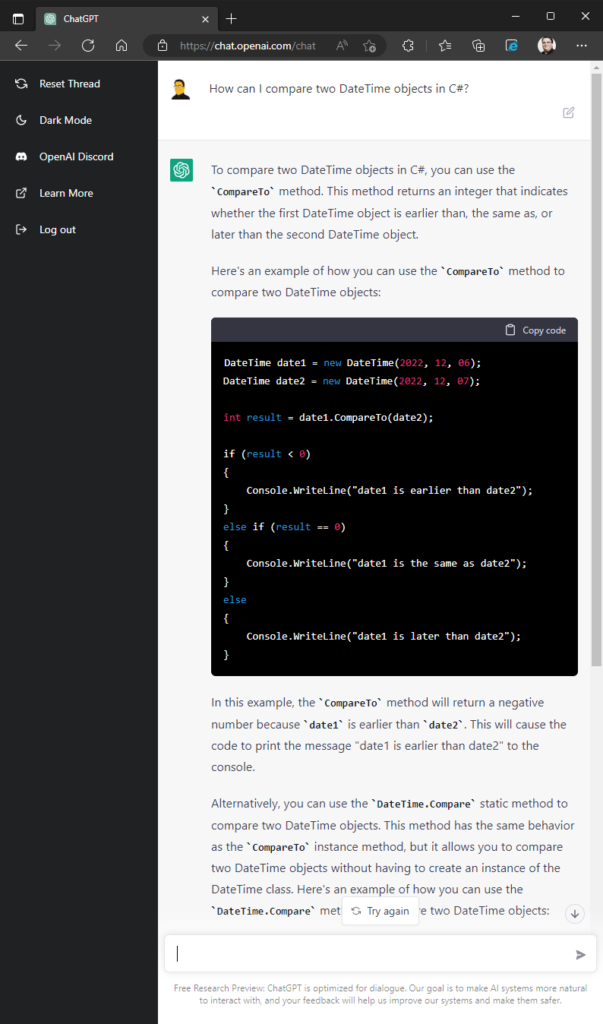This screenshot has width=603, height=1024.
Task: Open a new browser tab
Action: 231,18
